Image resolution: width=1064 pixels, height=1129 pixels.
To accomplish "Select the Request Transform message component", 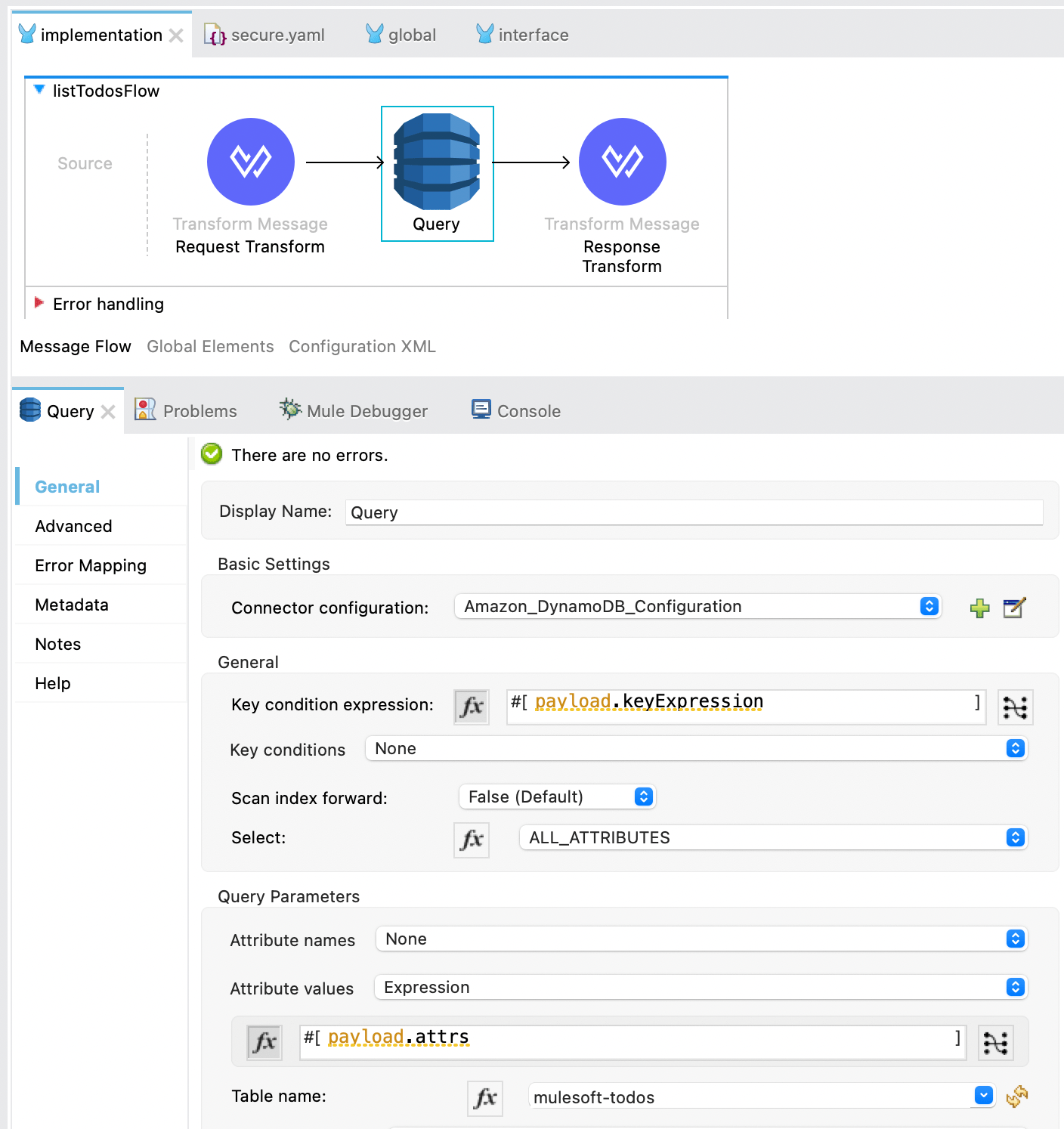I will pos(250,161).
